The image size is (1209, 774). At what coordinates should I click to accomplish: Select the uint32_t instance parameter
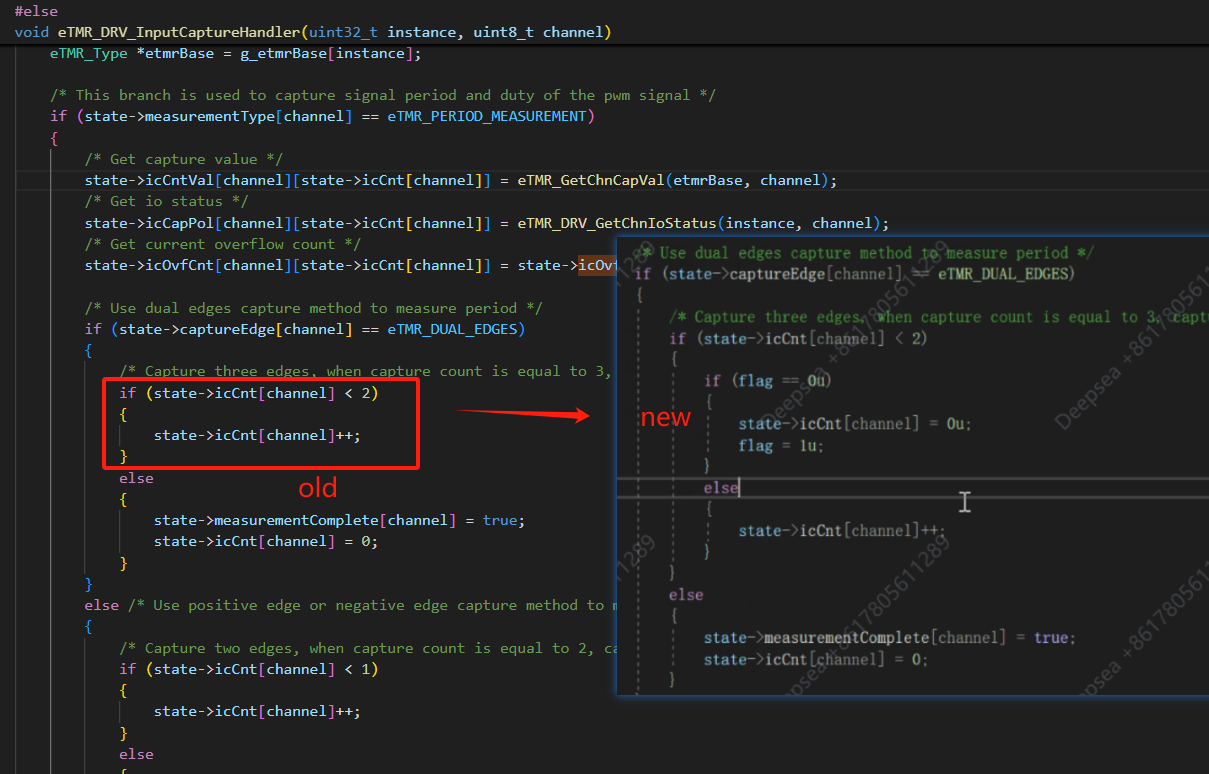[385, 32]
